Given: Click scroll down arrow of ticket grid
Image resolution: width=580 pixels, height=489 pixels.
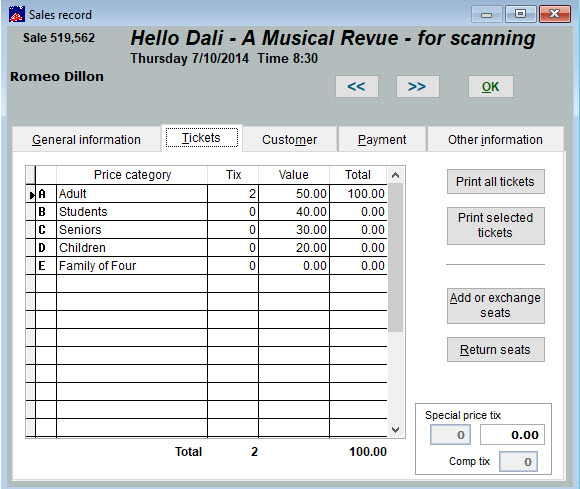Looking at the screenshot, I should 395,429.
